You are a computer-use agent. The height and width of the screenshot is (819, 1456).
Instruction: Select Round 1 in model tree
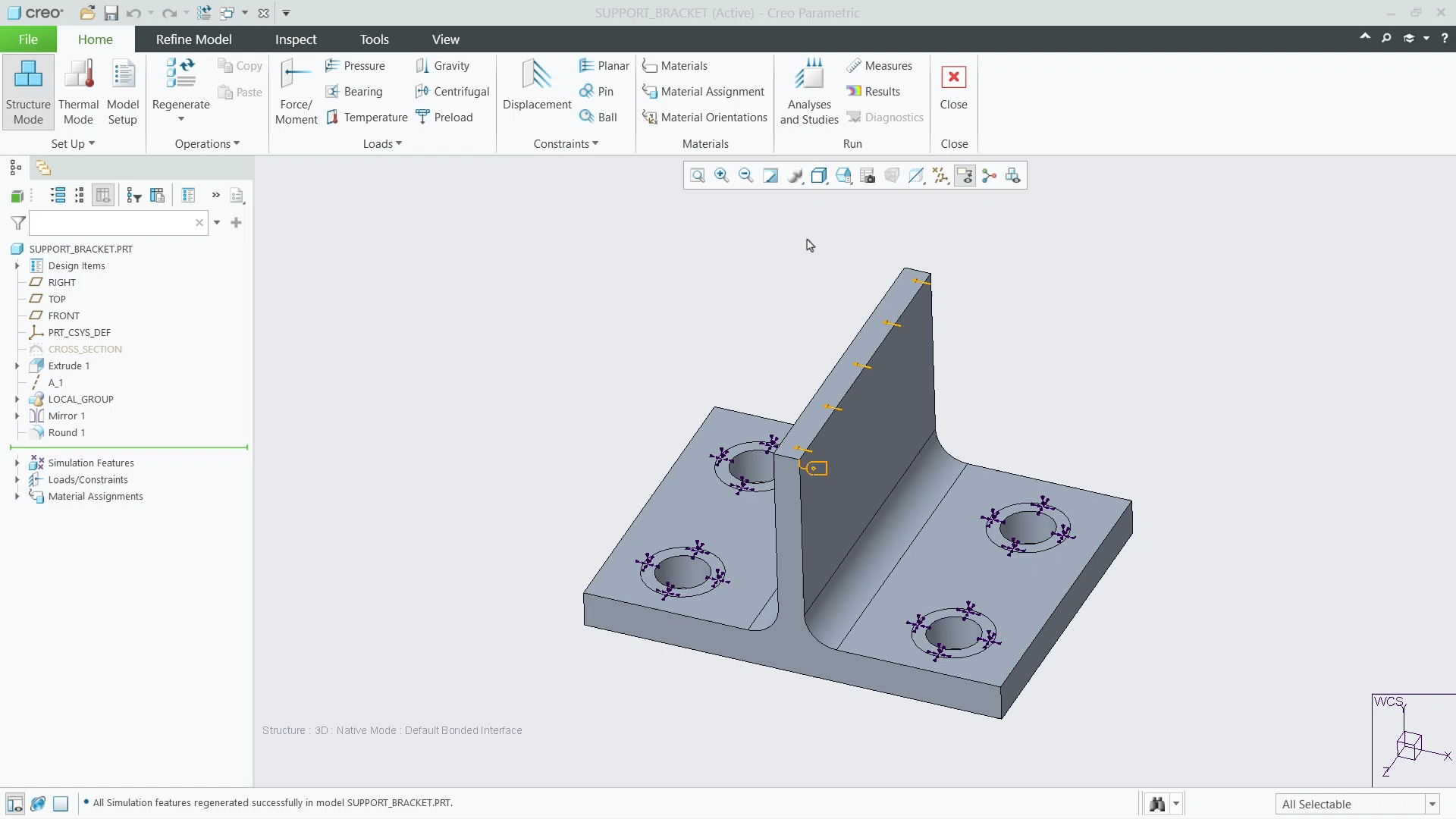[x=67, y=433]
